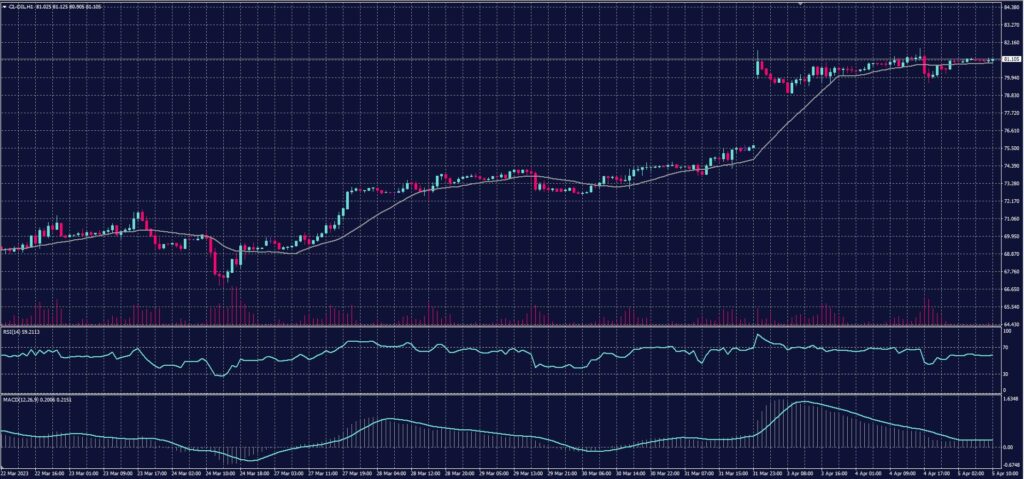
Task: Click the 5 Apr 10:00 time axis label
Action: [x=1003, y=472]
